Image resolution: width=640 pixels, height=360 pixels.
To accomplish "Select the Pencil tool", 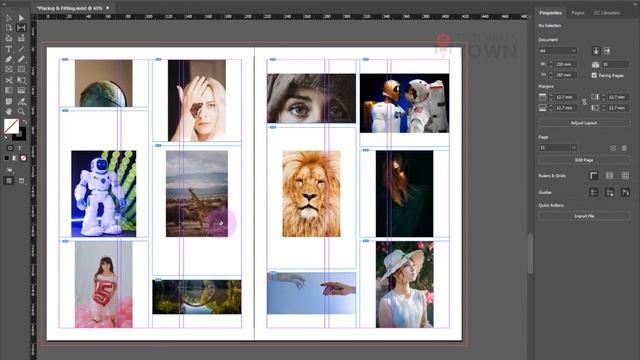I will 21,59.
